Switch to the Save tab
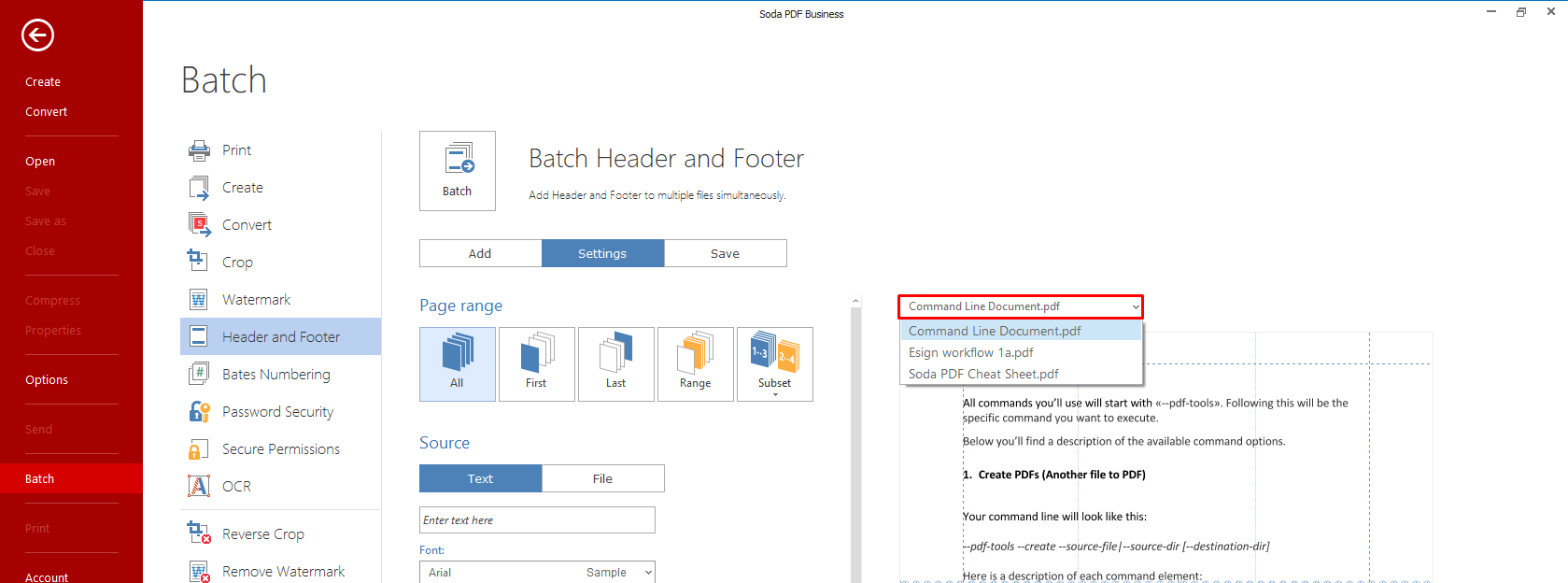This screenshot has width=1568, height=583. [725, 253]
